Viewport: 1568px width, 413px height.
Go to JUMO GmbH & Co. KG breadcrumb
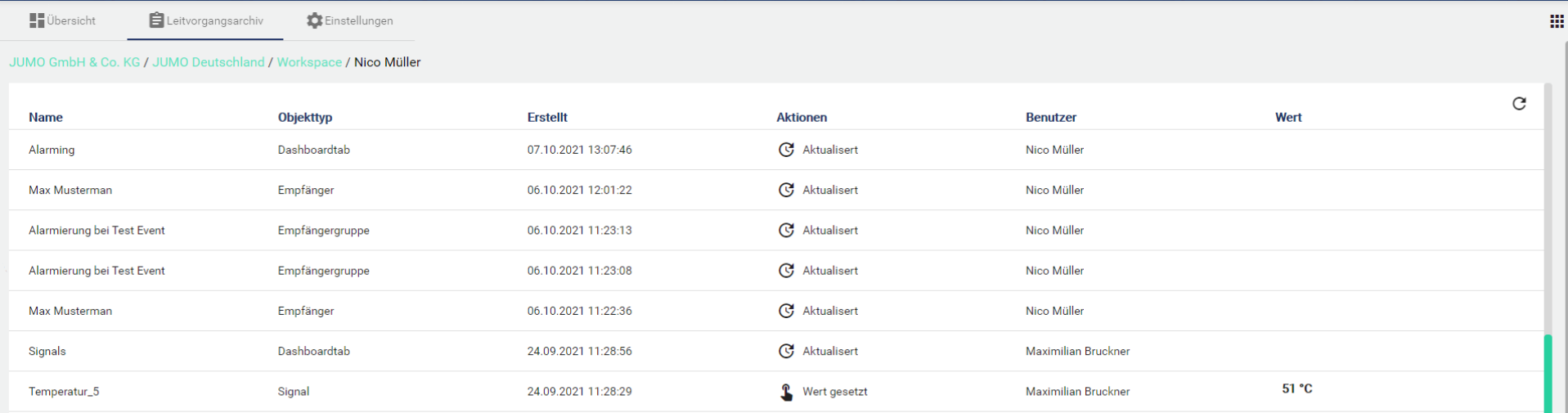point(74,62)
